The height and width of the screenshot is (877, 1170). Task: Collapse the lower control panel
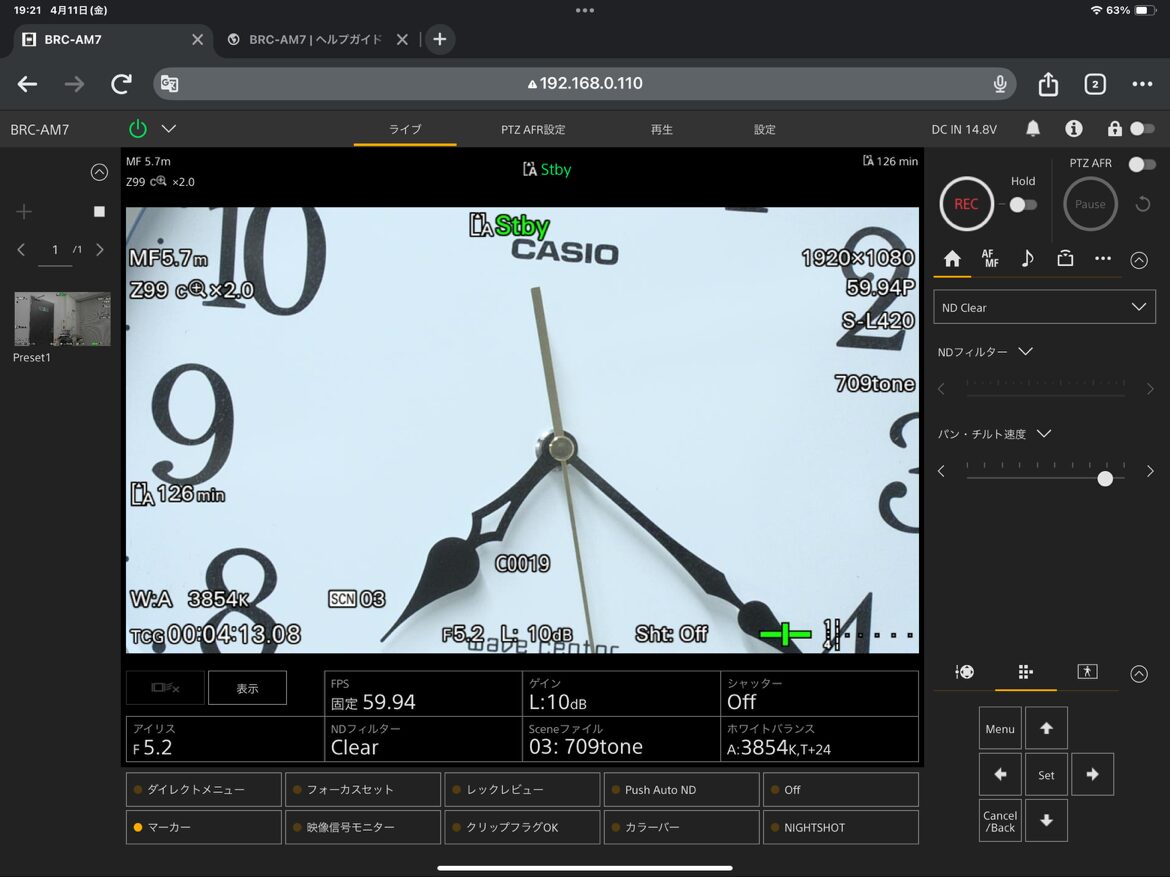[x=1139, y=674]
